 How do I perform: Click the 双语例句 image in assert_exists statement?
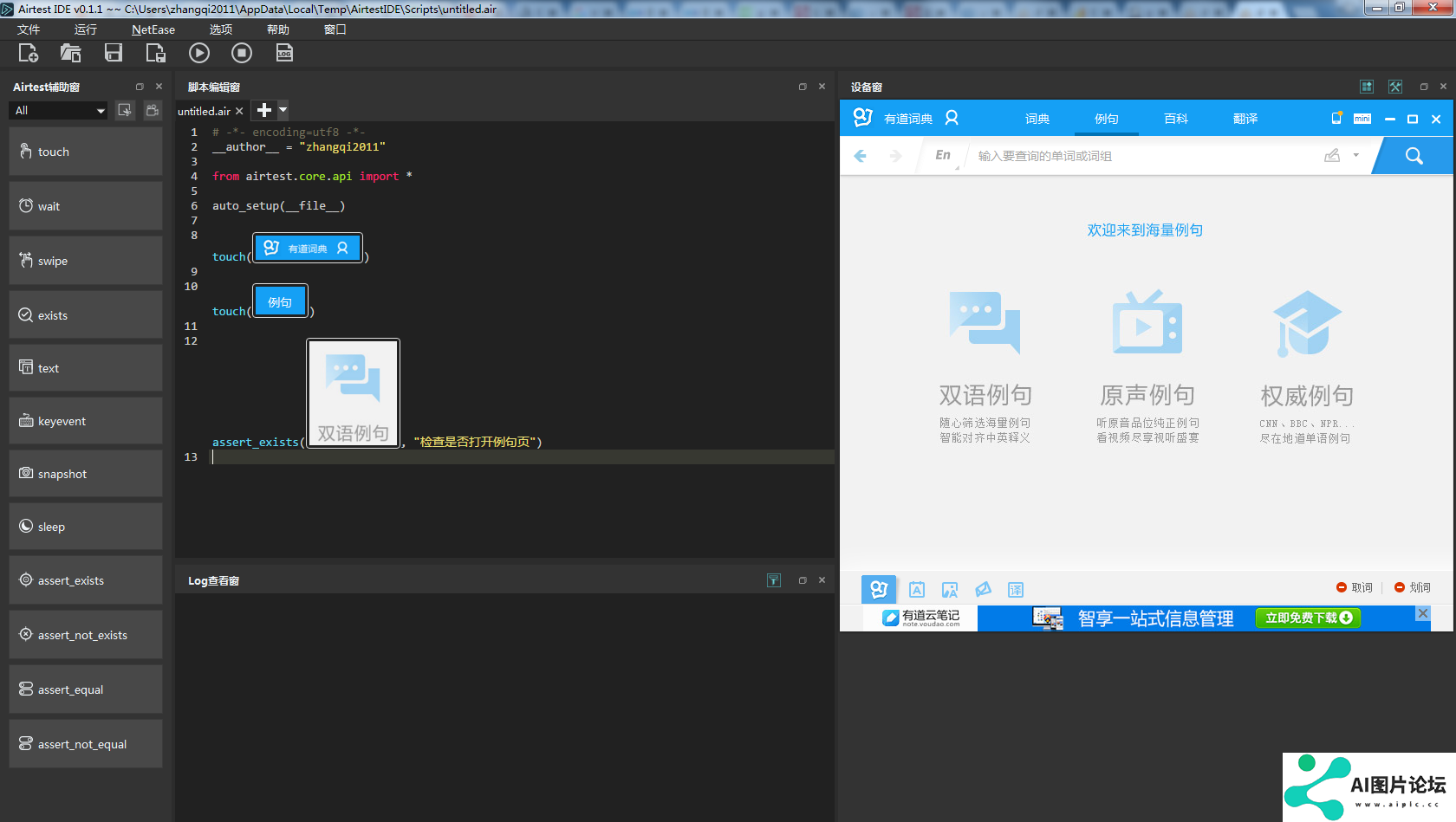(354, 393)
